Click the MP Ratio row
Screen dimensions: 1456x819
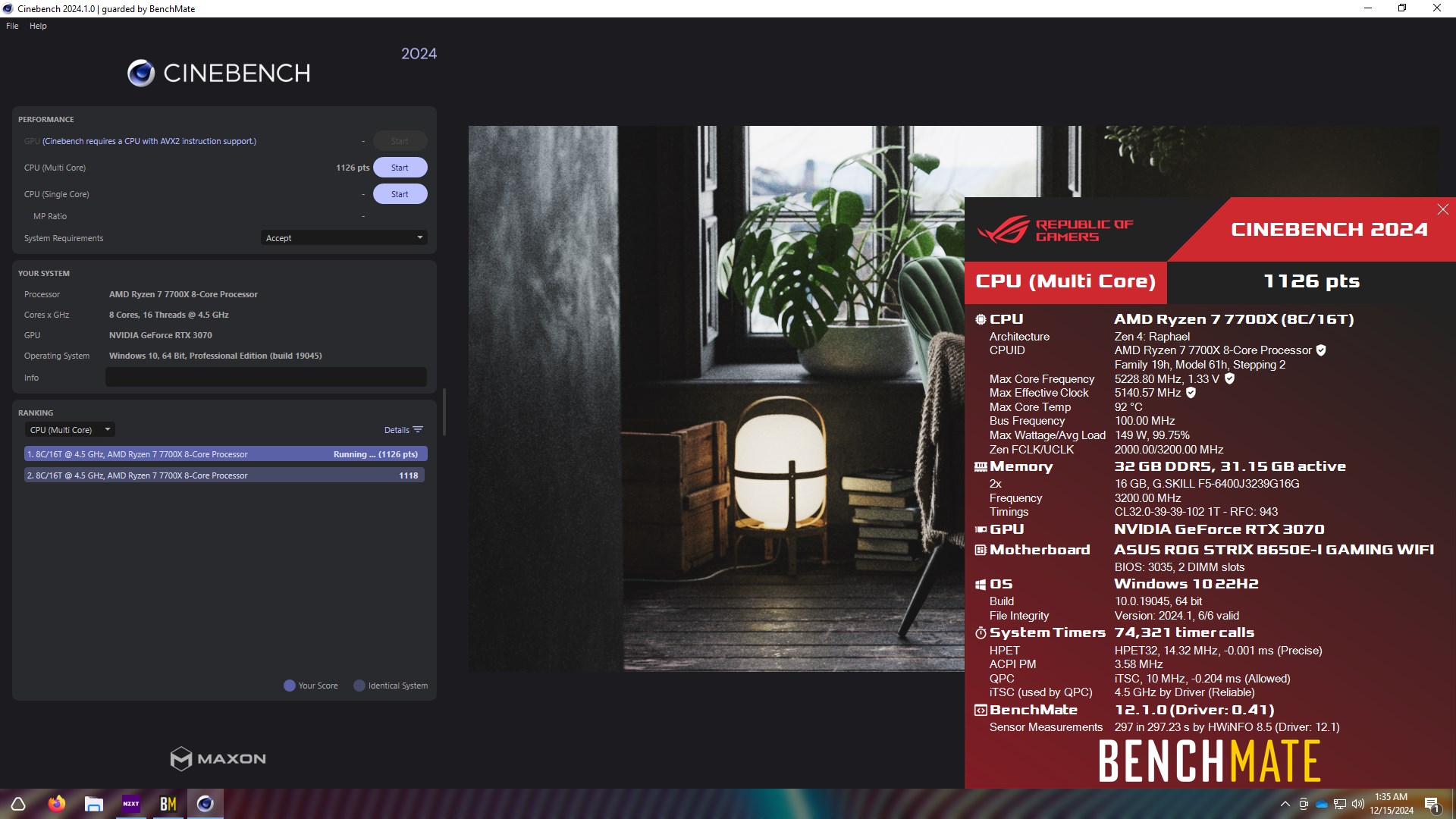224,216
